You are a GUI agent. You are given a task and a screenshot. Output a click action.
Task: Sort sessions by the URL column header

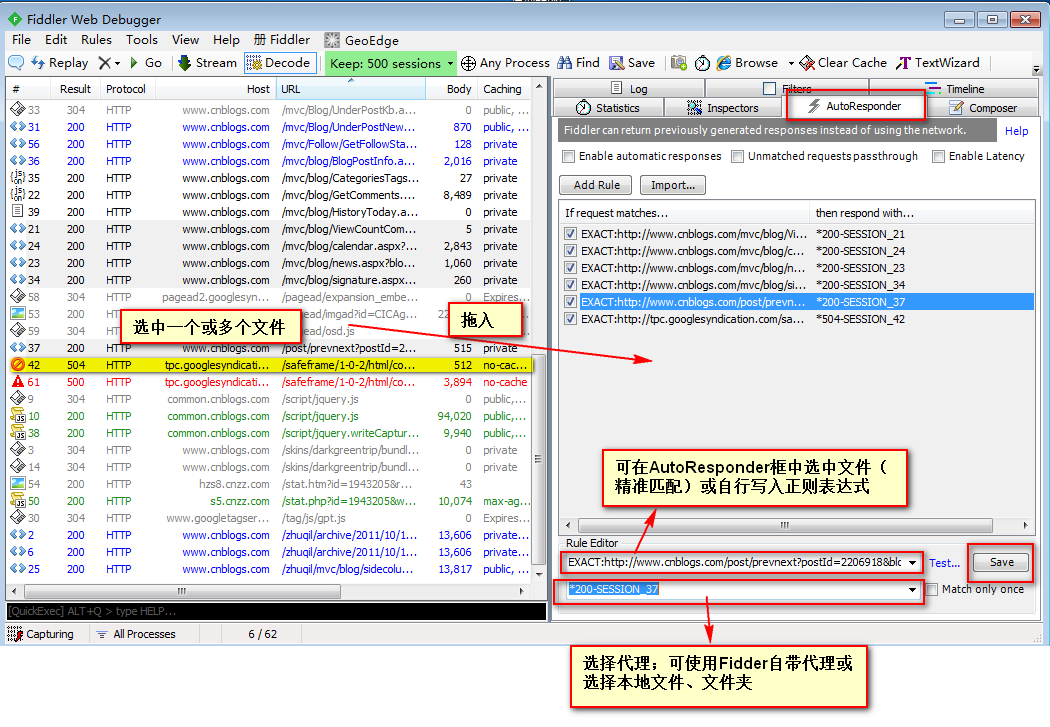(x=351, y=89)
